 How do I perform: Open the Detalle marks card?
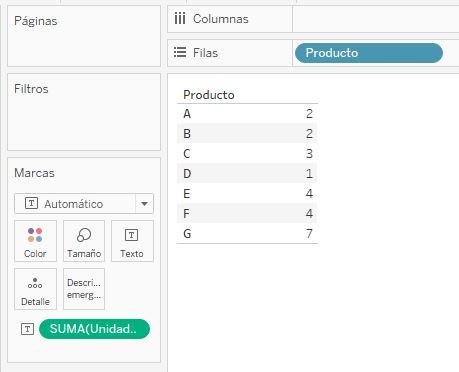[x=35, y=289]
